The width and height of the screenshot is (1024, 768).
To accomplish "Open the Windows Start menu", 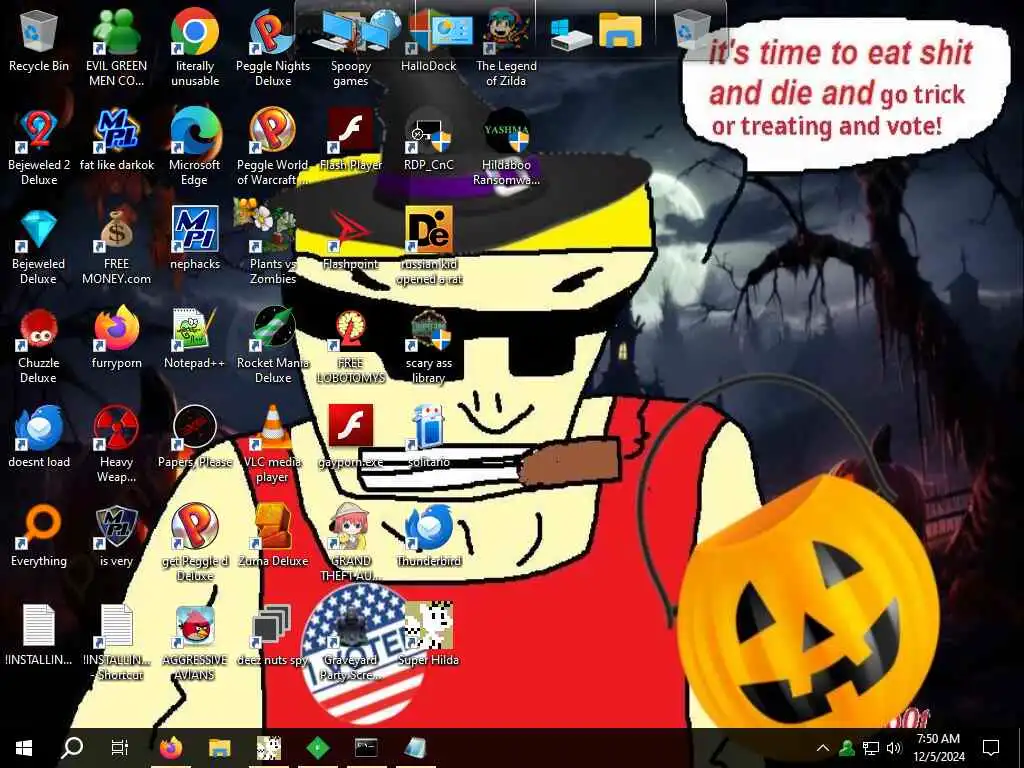I will [x=24, y=748].
